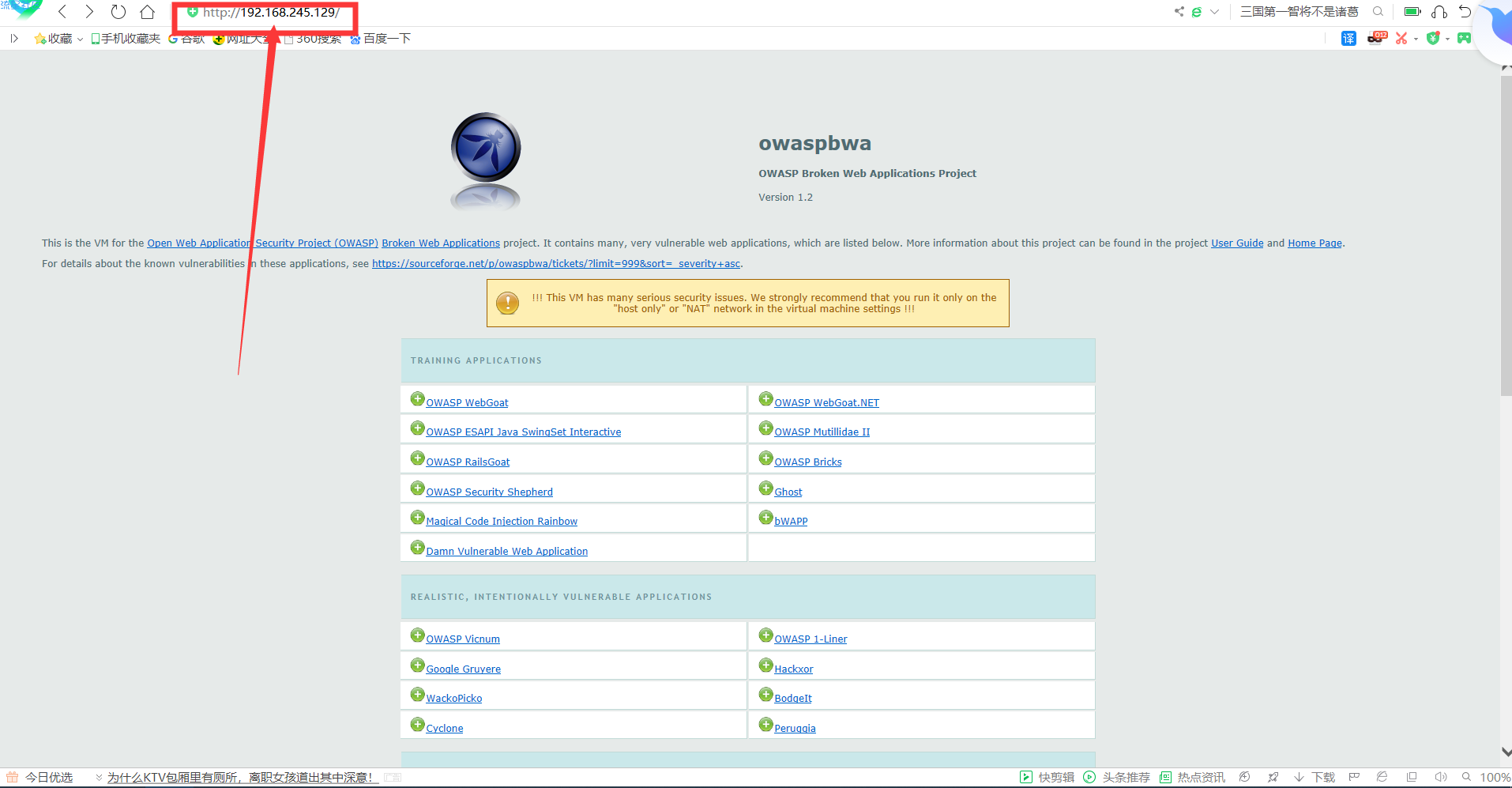Expand the bookmarks sidebar toggle arrow

pos(14,38)
